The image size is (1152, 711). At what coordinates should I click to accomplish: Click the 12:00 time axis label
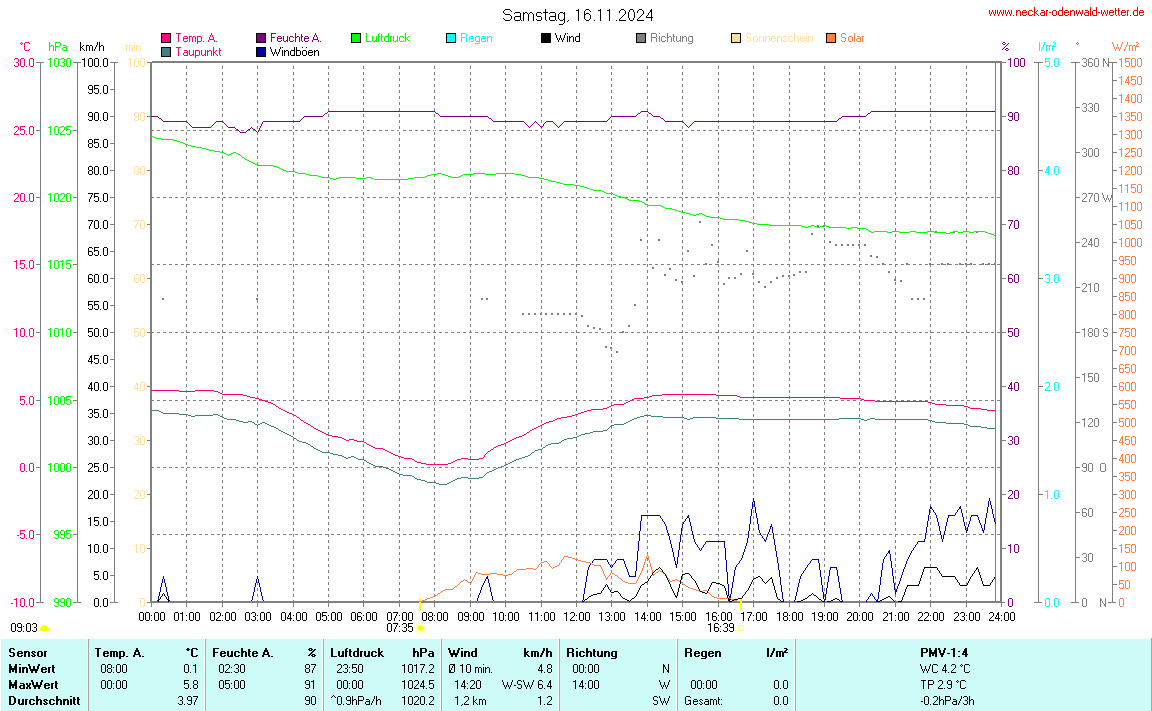pos(576,617)
